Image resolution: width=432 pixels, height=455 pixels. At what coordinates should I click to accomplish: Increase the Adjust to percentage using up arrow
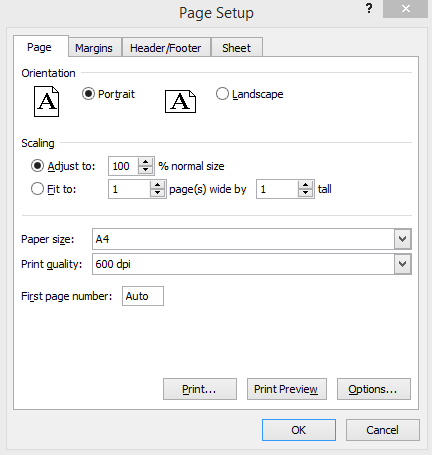(x=145, y=162)
